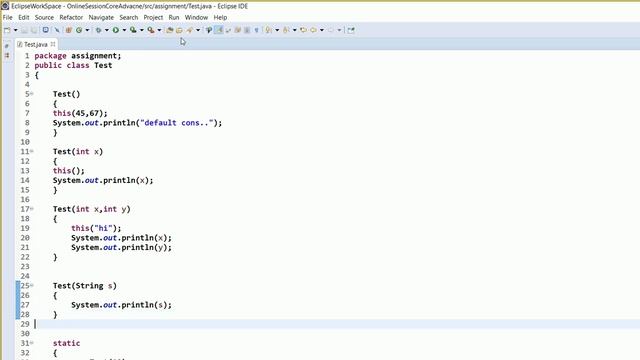This screenshot has height=360, width=640.
Task: Click the New Java Package icon
Action: pos(69,30)
